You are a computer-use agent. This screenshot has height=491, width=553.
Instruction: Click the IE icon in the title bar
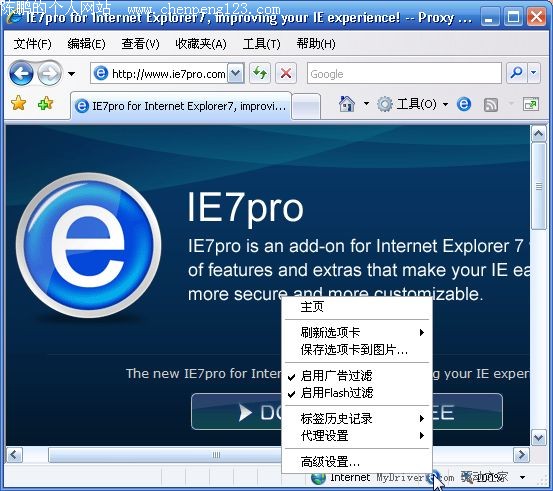point(14,18)
